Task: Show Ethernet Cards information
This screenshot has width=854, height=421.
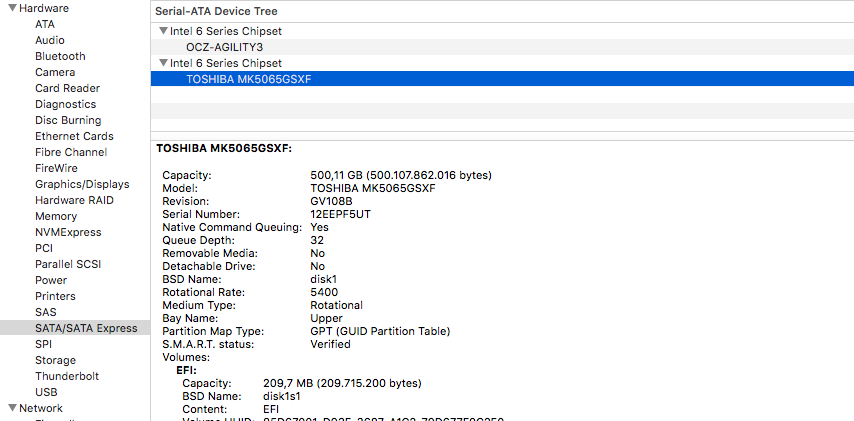Action: 74,136
